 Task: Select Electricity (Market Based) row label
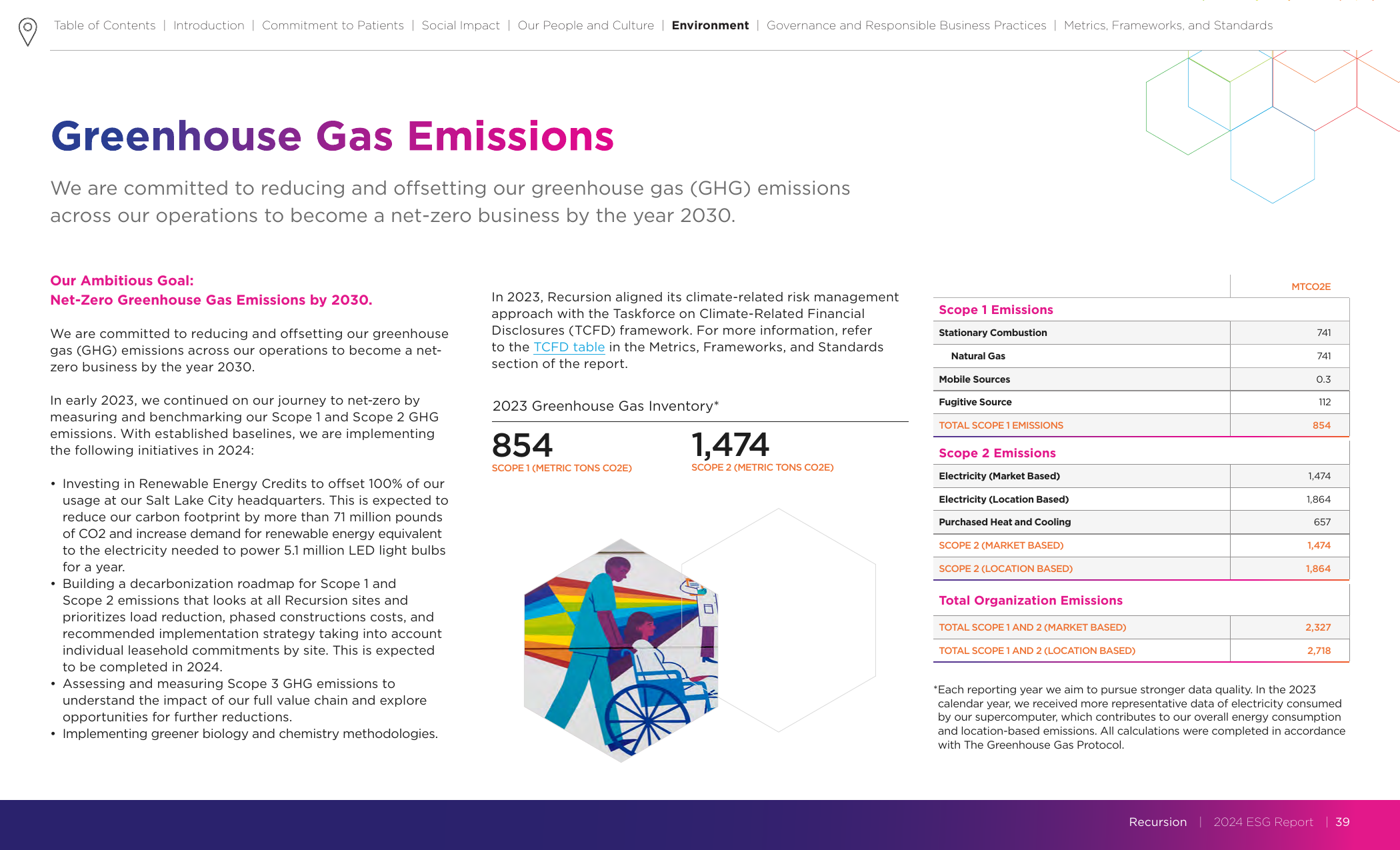pyautogui.click(x=999, y=476)
